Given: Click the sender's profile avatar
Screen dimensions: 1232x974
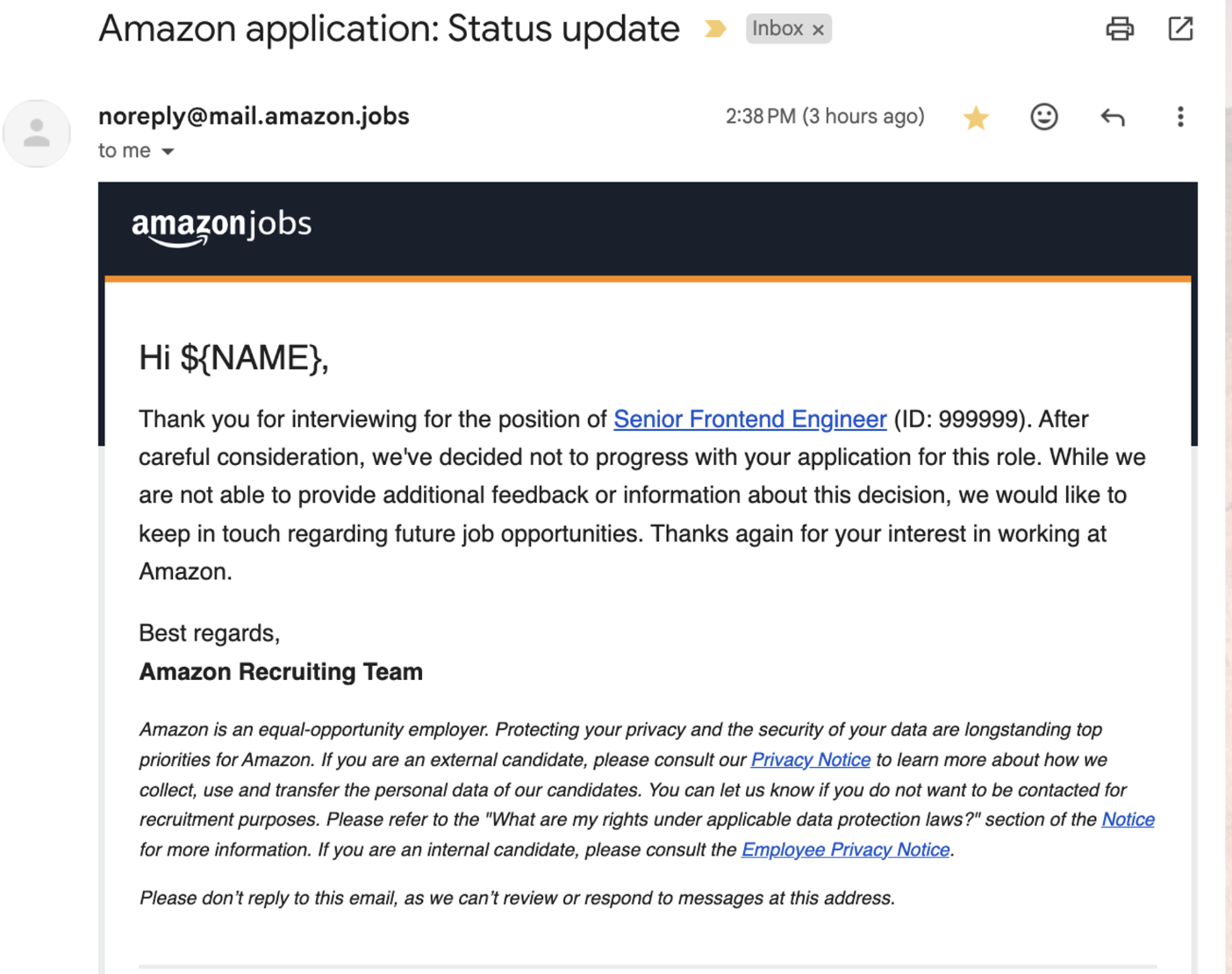Looking at the screenshot, I should click(37, 133).
